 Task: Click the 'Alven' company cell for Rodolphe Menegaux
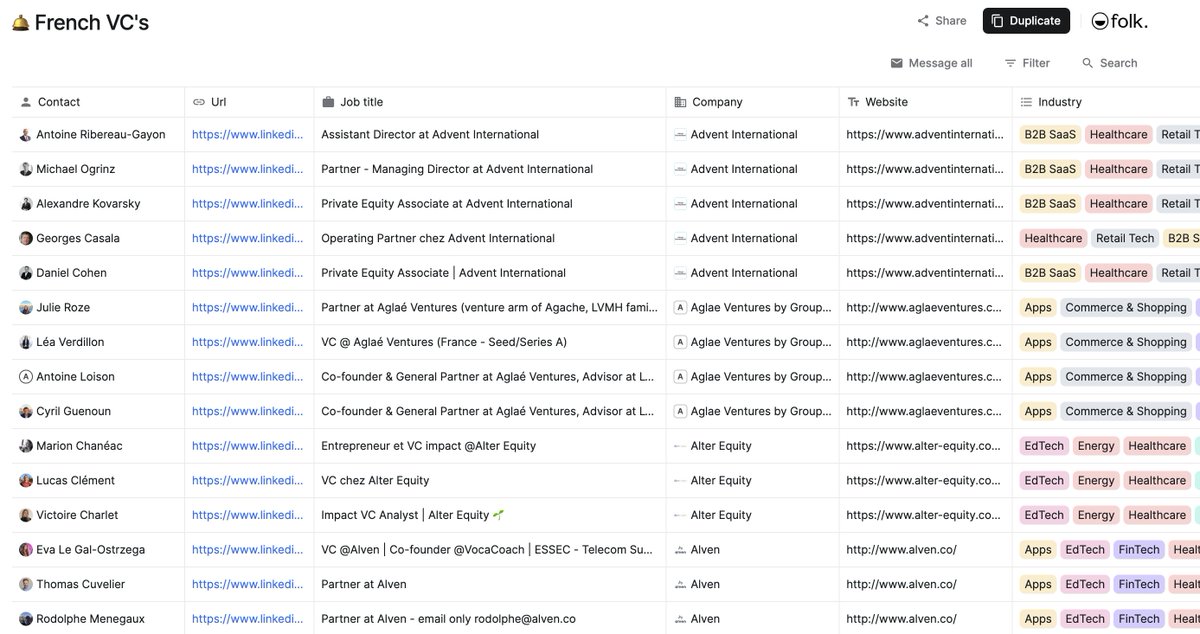tap(753, 619)
